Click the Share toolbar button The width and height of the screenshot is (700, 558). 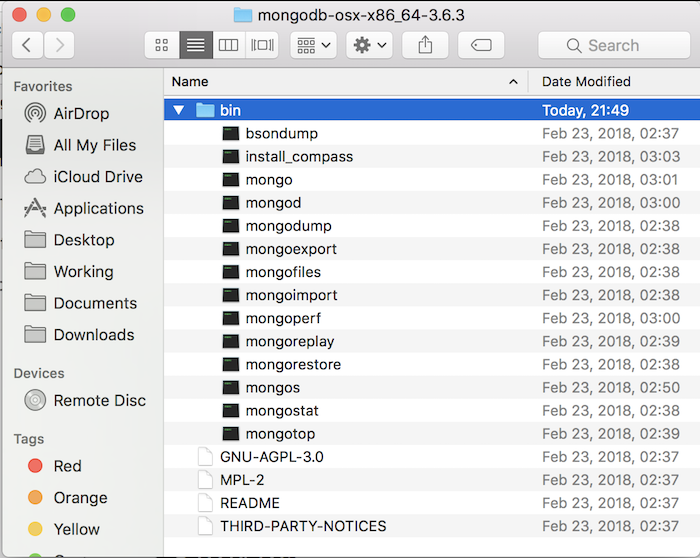(x=425, y=45)
